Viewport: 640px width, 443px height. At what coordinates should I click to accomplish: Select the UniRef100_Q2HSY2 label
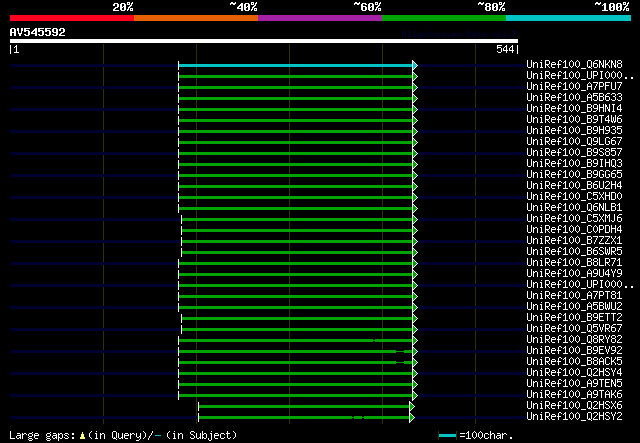tap(574, 417)
